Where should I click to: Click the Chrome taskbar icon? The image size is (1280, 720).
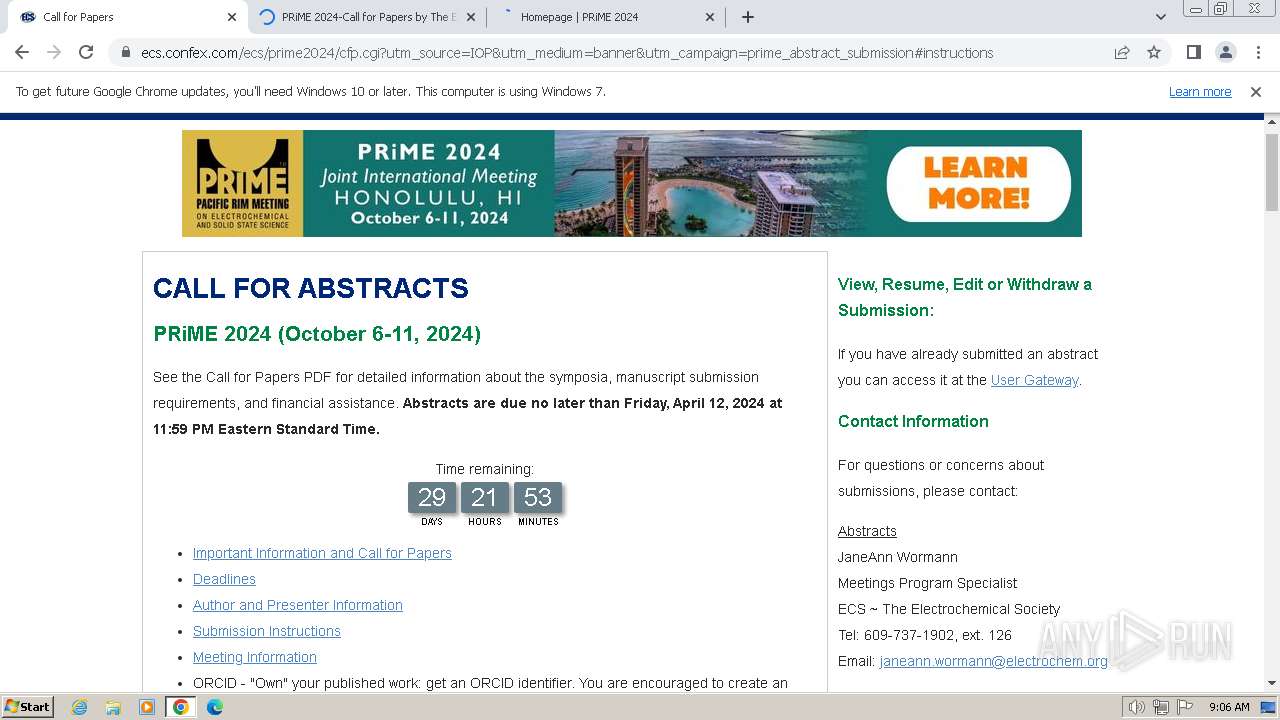tap(181, 707)
